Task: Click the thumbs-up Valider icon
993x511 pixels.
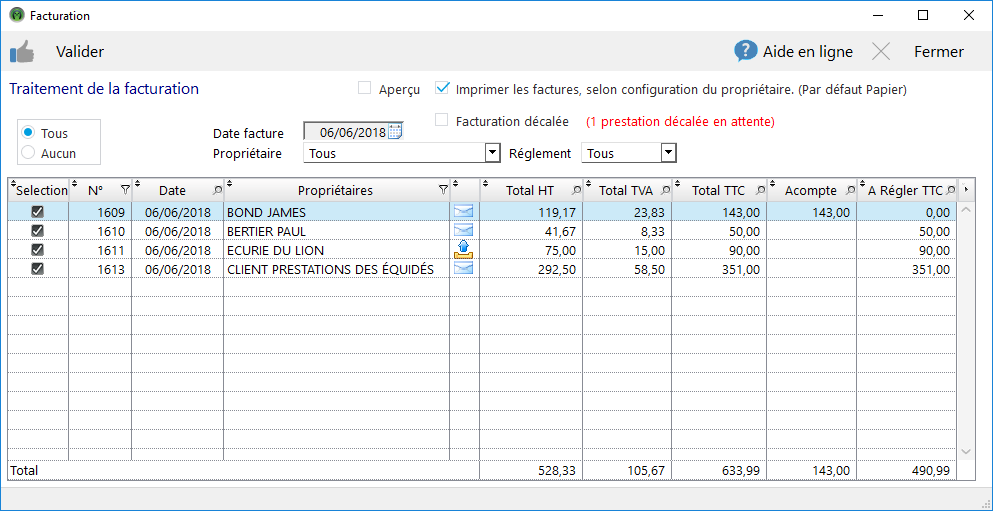Action: 22,52
